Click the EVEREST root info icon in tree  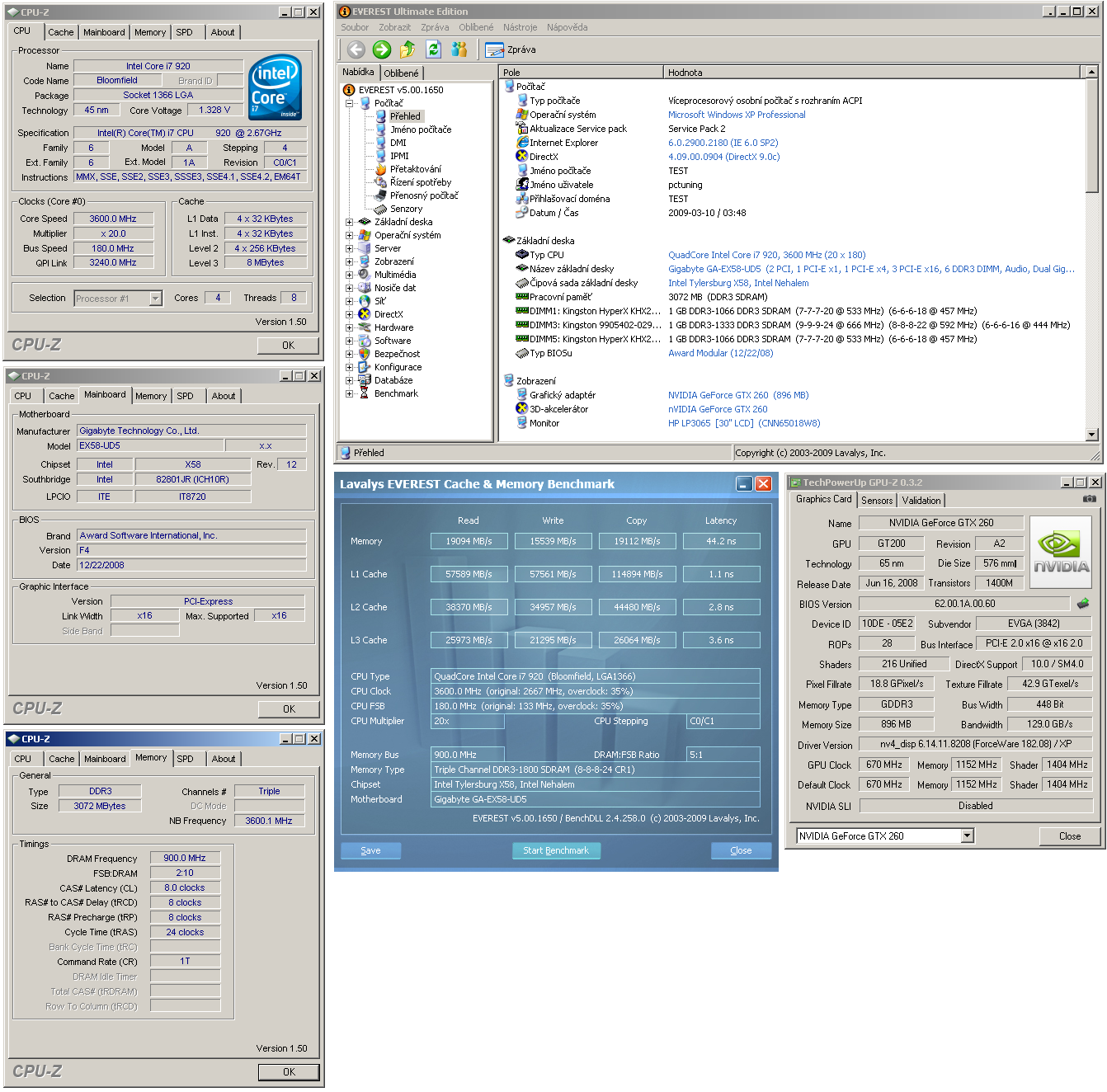pos(349,90)
